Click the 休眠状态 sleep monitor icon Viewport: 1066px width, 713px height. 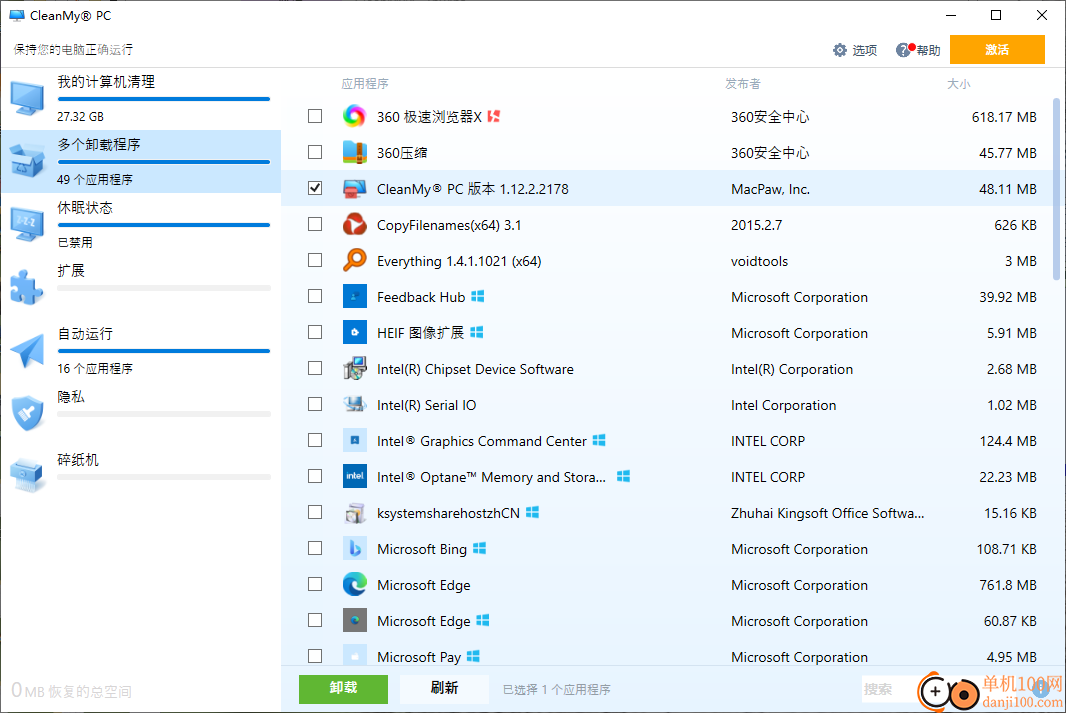coord(27,224)
